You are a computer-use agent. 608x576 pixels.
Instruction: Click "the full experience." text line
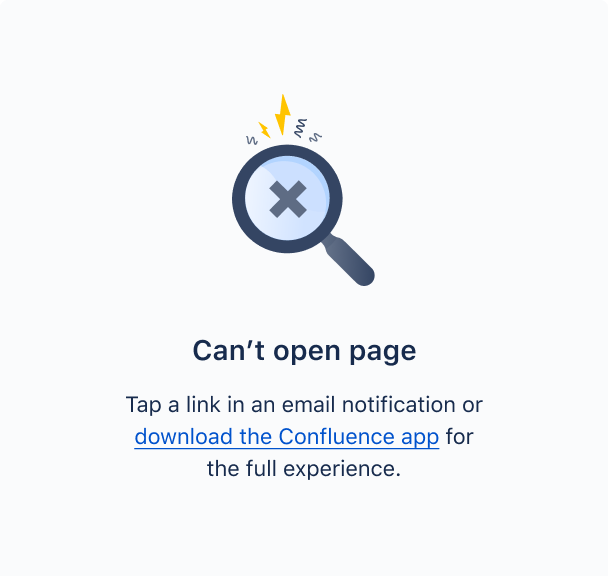pos(304,469)
